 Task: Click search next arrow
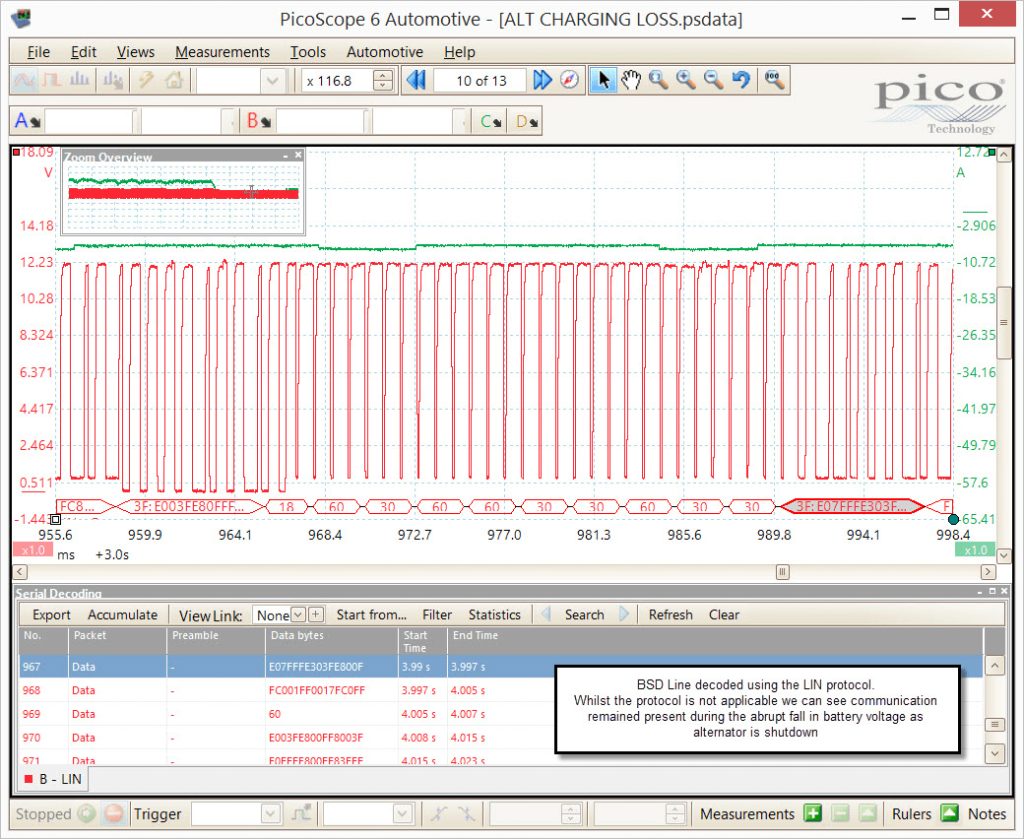624,614
